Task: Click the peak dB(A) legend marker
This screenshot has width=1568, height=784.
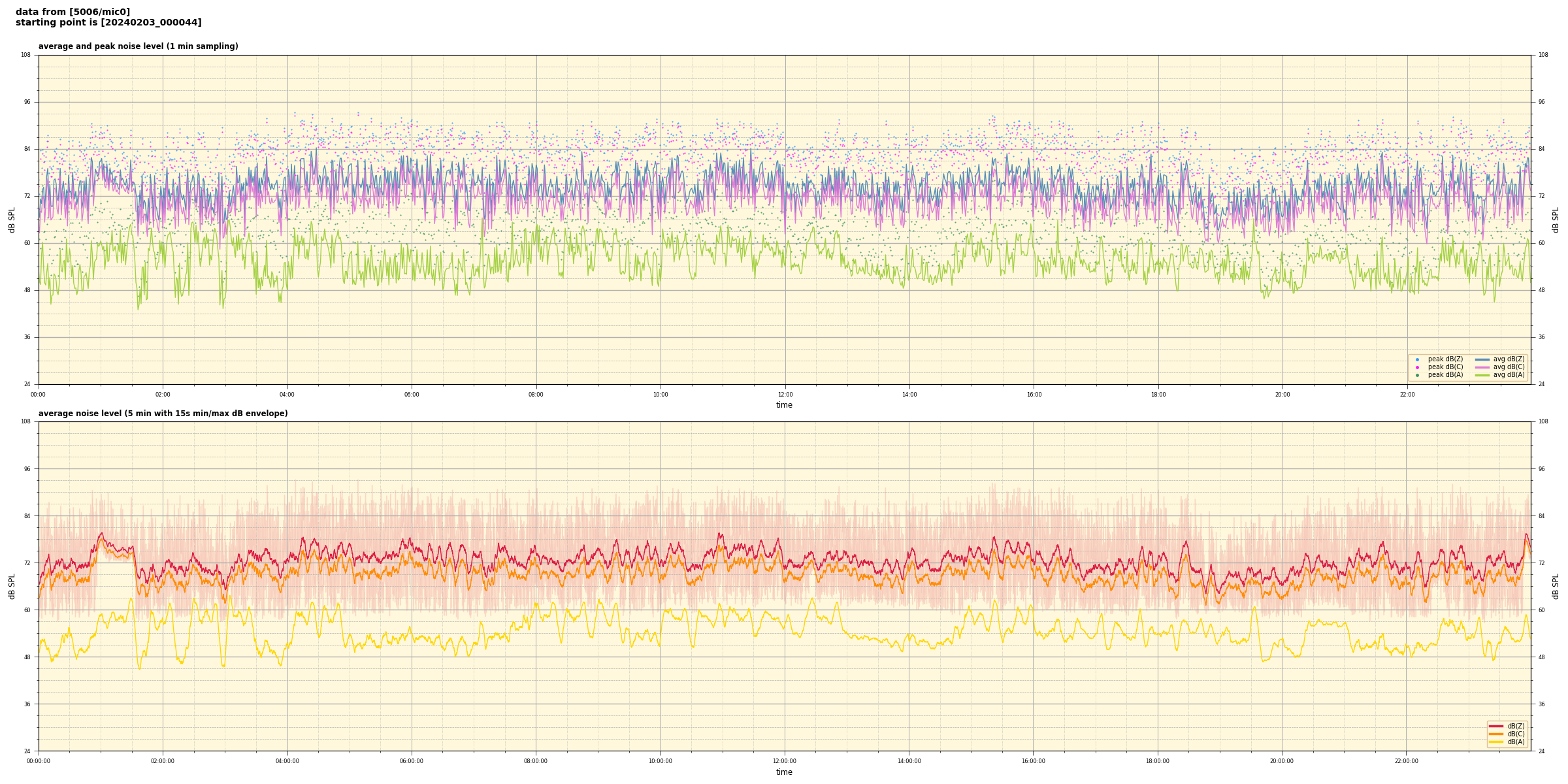Action: pyautogui.click(x=1417, y=375)
